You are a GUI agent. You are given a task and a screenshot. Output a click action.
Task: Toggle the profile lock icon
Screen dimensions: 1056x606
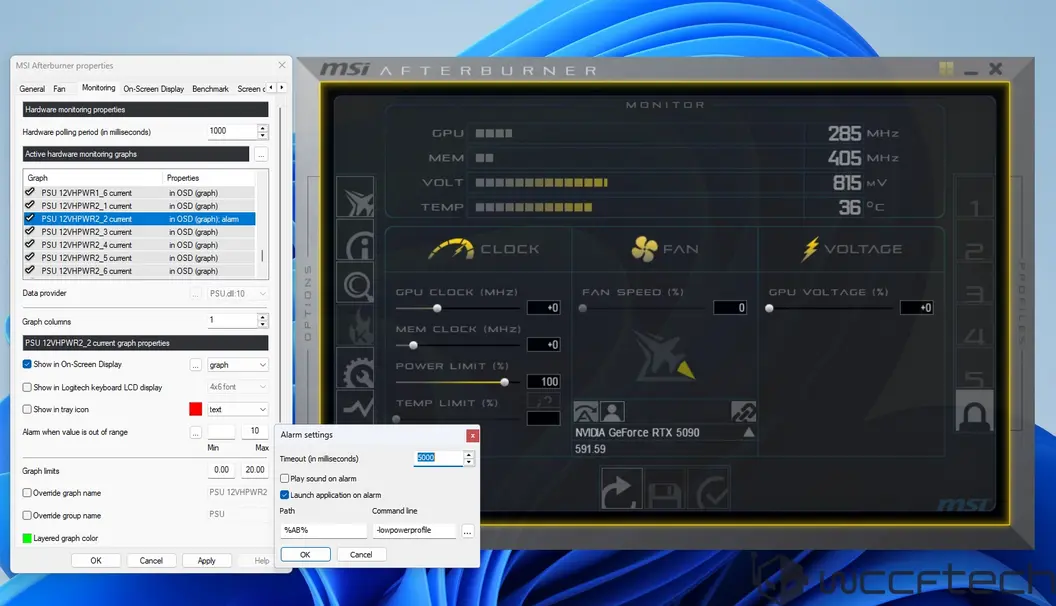[975, 412]
